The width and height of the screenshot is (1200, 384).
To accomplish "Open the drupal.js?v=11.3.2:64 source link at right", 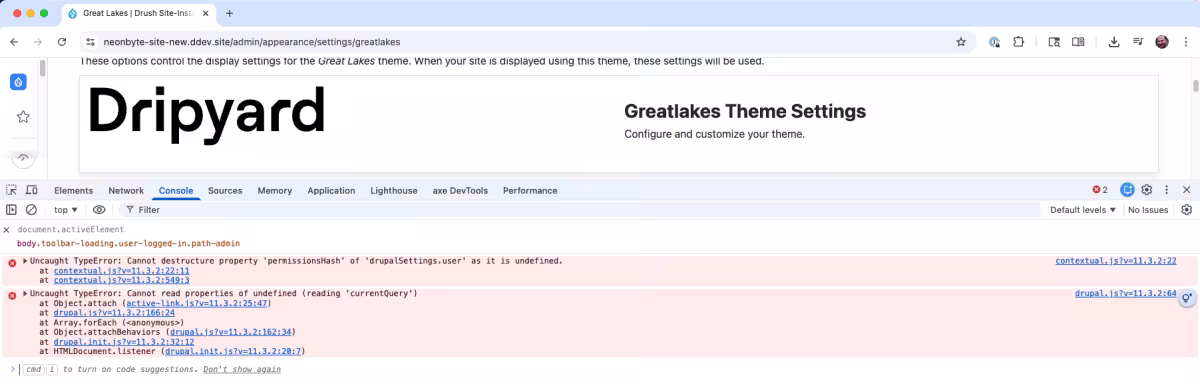I will click(1126, 294).
